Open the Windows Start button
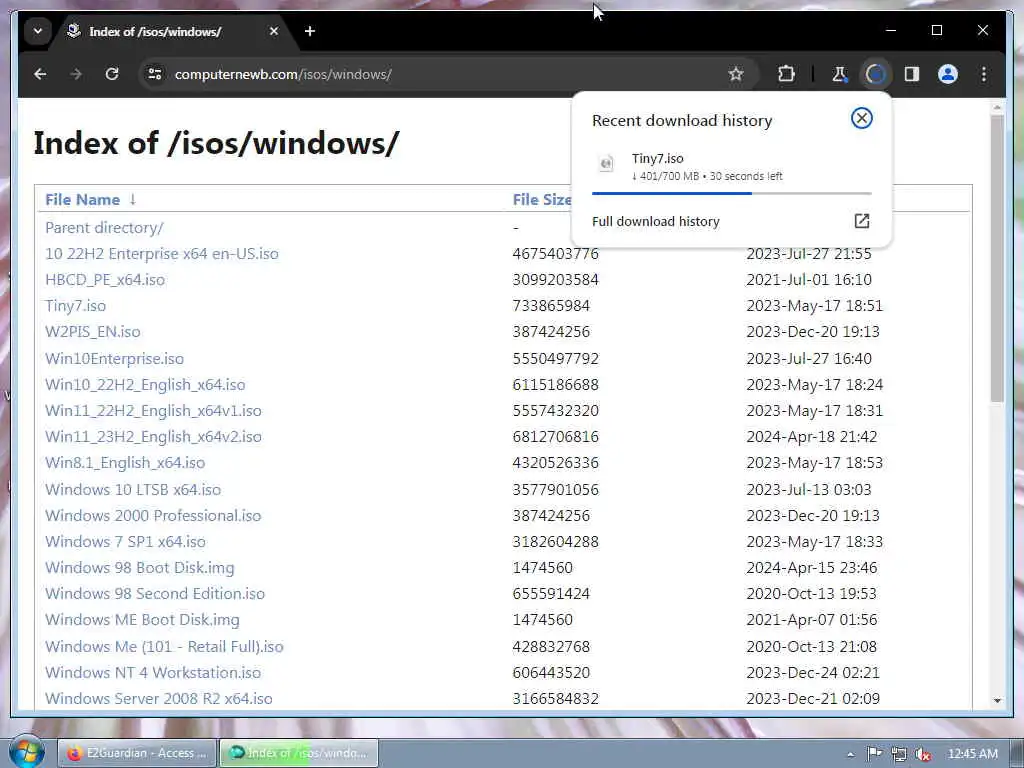The image size is (1024, 768). click(26, 752)
